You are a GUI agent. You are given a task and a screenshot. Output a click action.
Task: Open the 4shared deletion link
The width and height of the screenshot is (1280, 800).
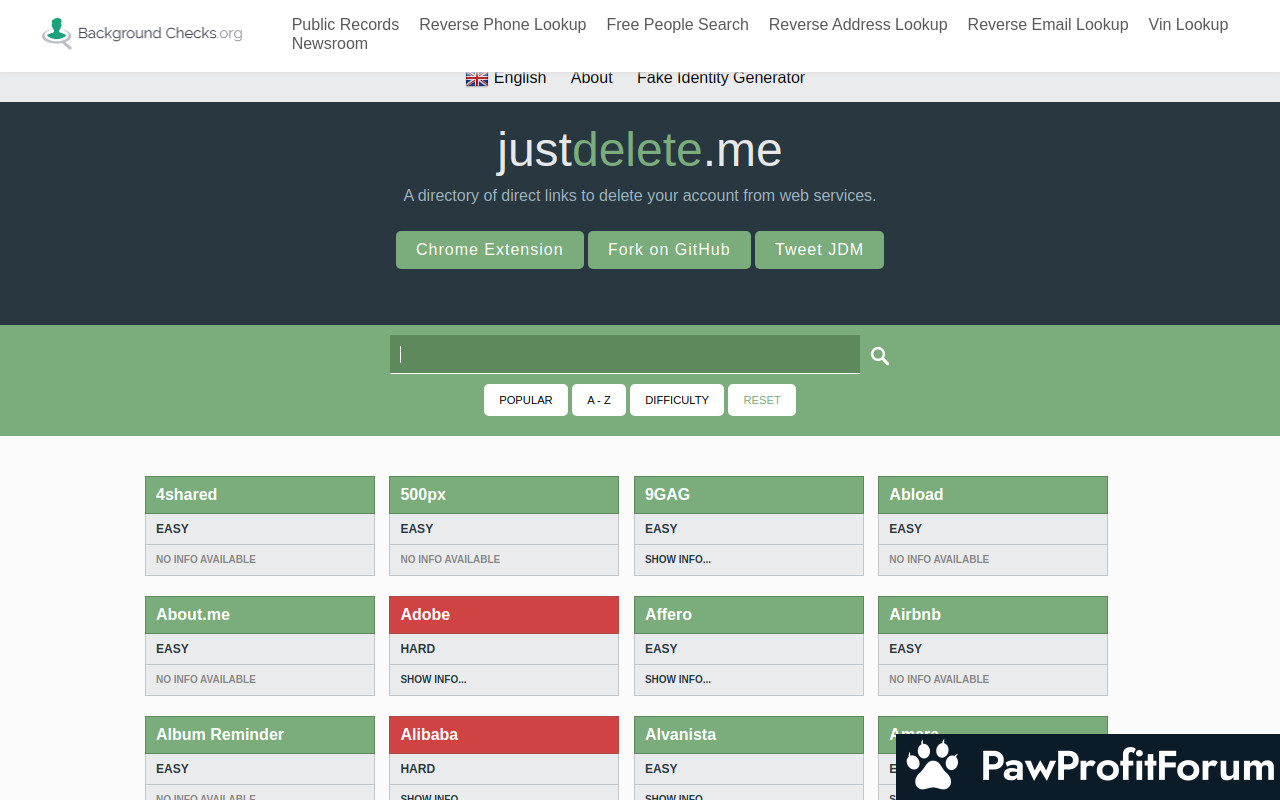pos(260,495)
